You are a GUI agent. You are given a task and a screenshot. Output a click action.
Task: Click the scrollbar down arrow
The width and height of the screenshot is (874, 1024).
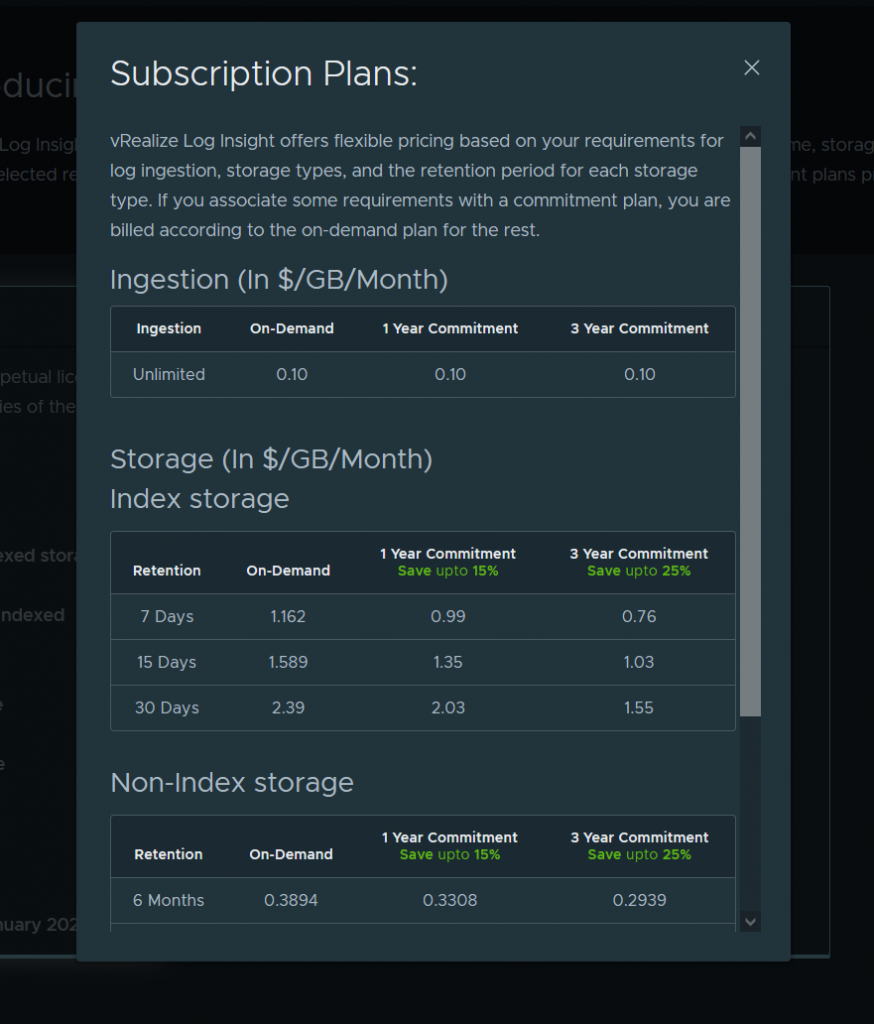pos(751,921)
